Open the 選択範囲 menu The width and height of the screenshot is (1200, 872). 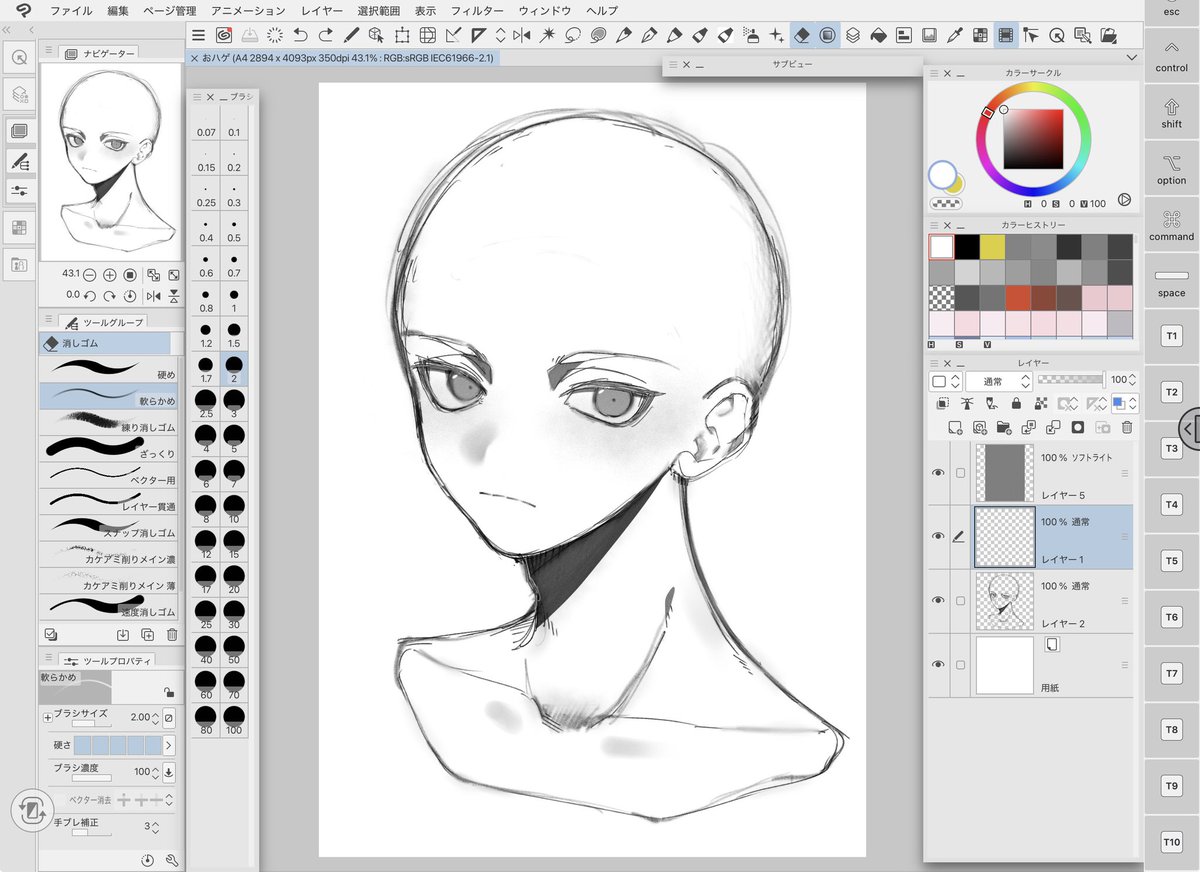point(379,10)
